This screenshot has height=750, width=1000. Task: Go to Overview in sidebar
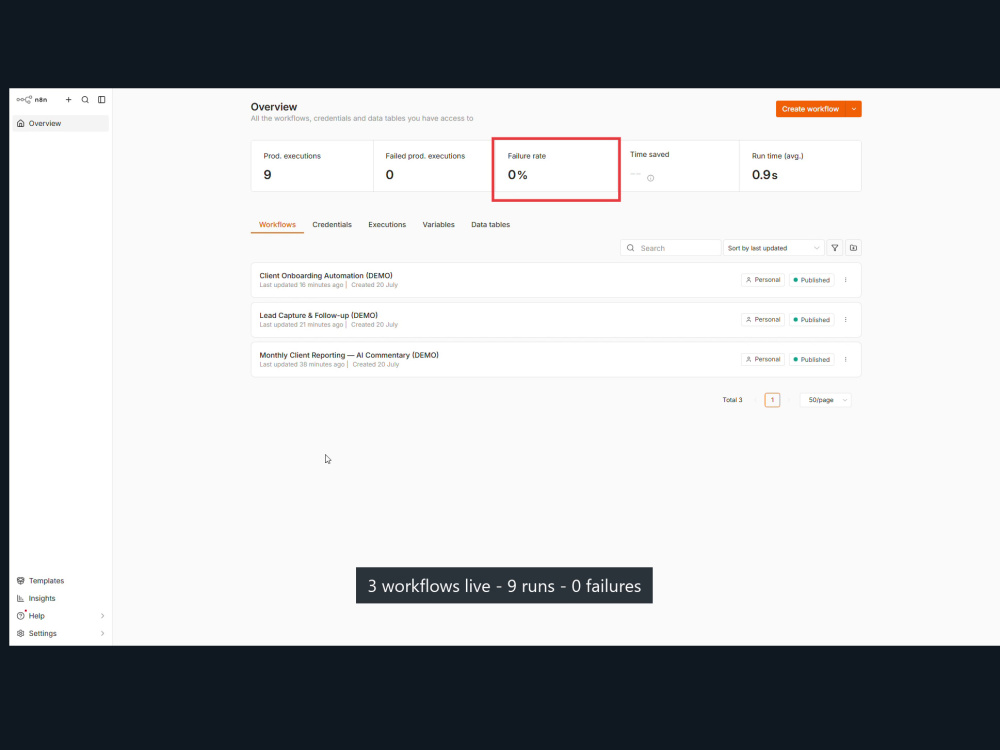[61, 123]
